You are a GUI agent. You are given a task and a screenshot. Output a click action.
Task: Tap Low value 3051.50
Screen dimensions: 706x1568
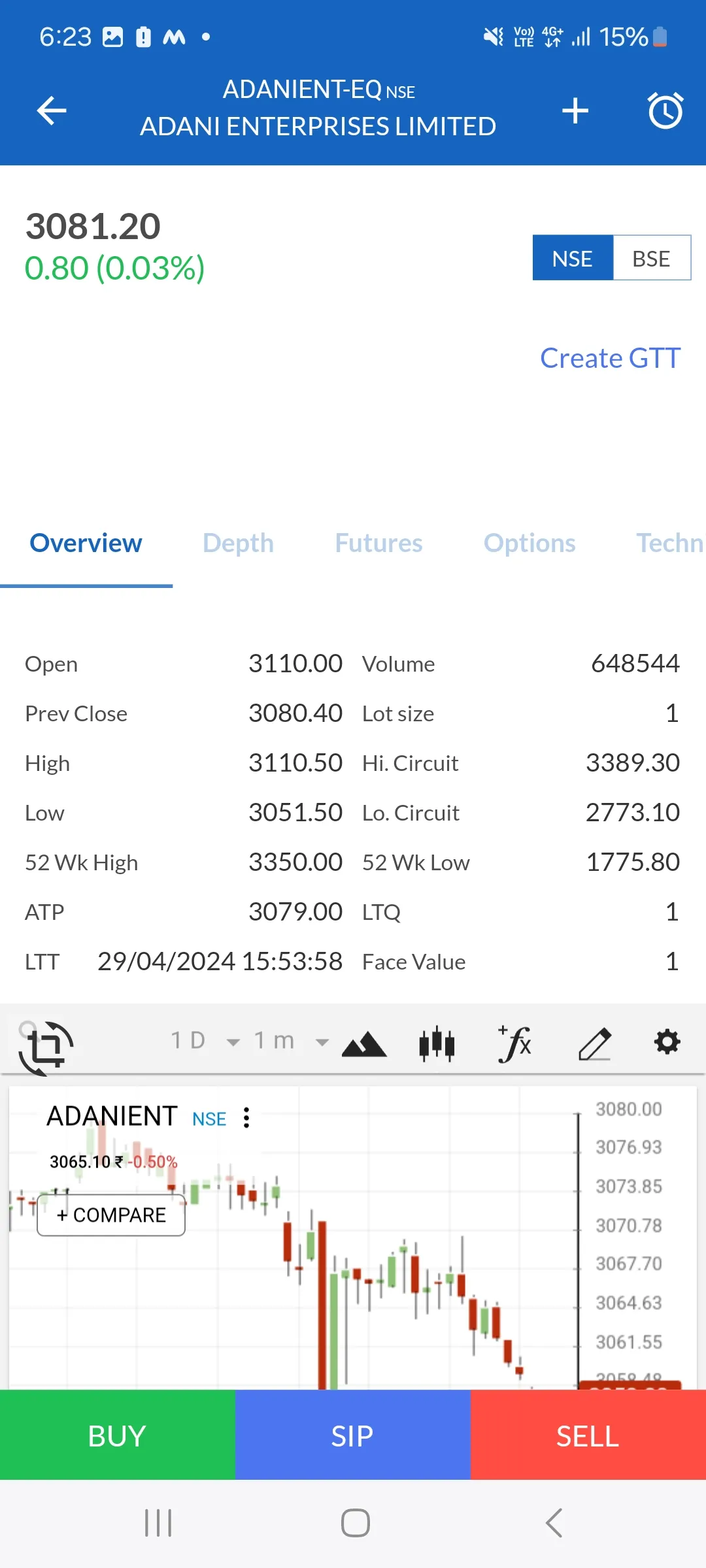click(x=295, y=813)
